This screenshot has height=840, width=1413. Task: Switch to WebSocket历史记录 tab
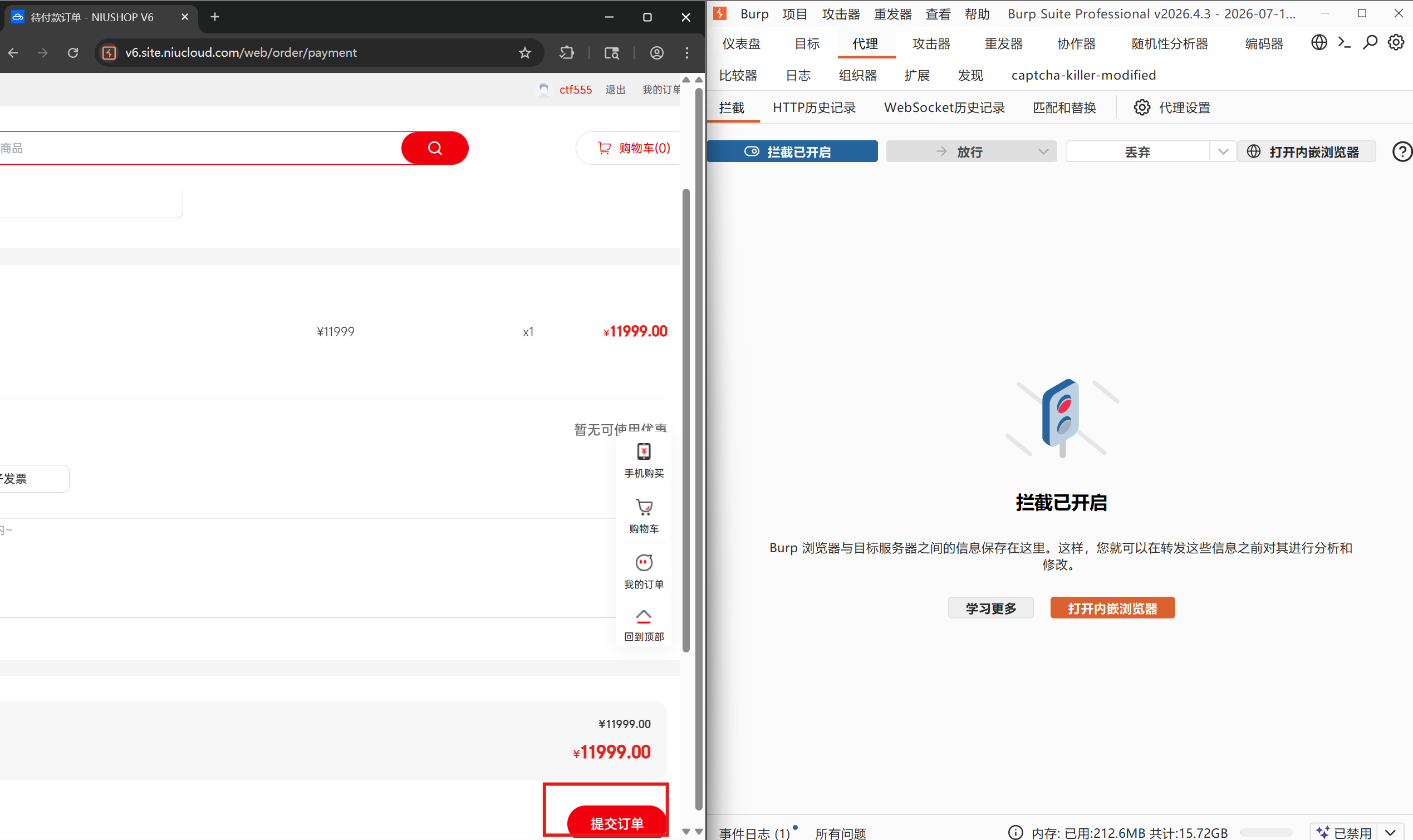pos(944,107)
